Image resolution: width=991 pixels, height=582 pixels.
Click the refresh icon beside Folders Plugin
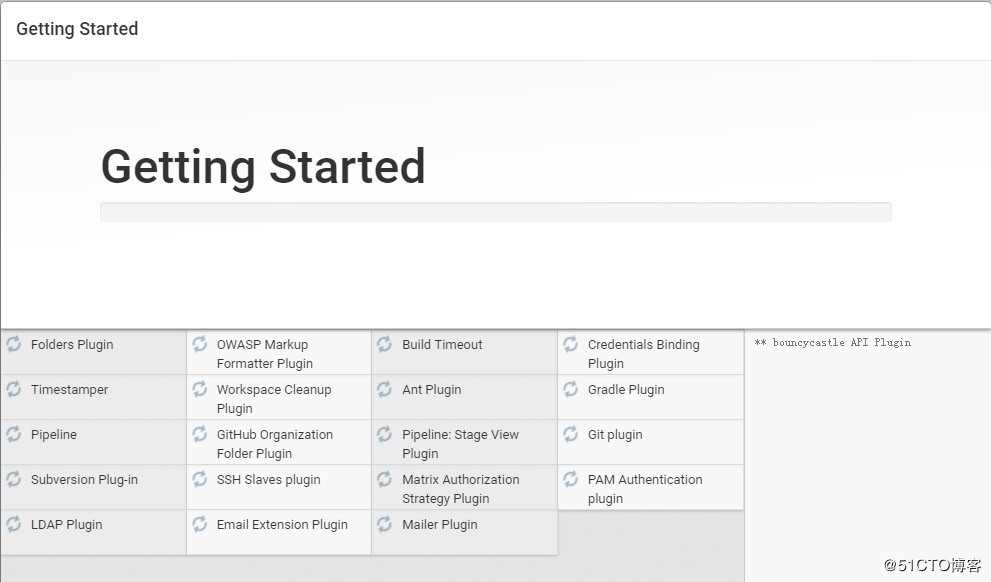point(14,344)
